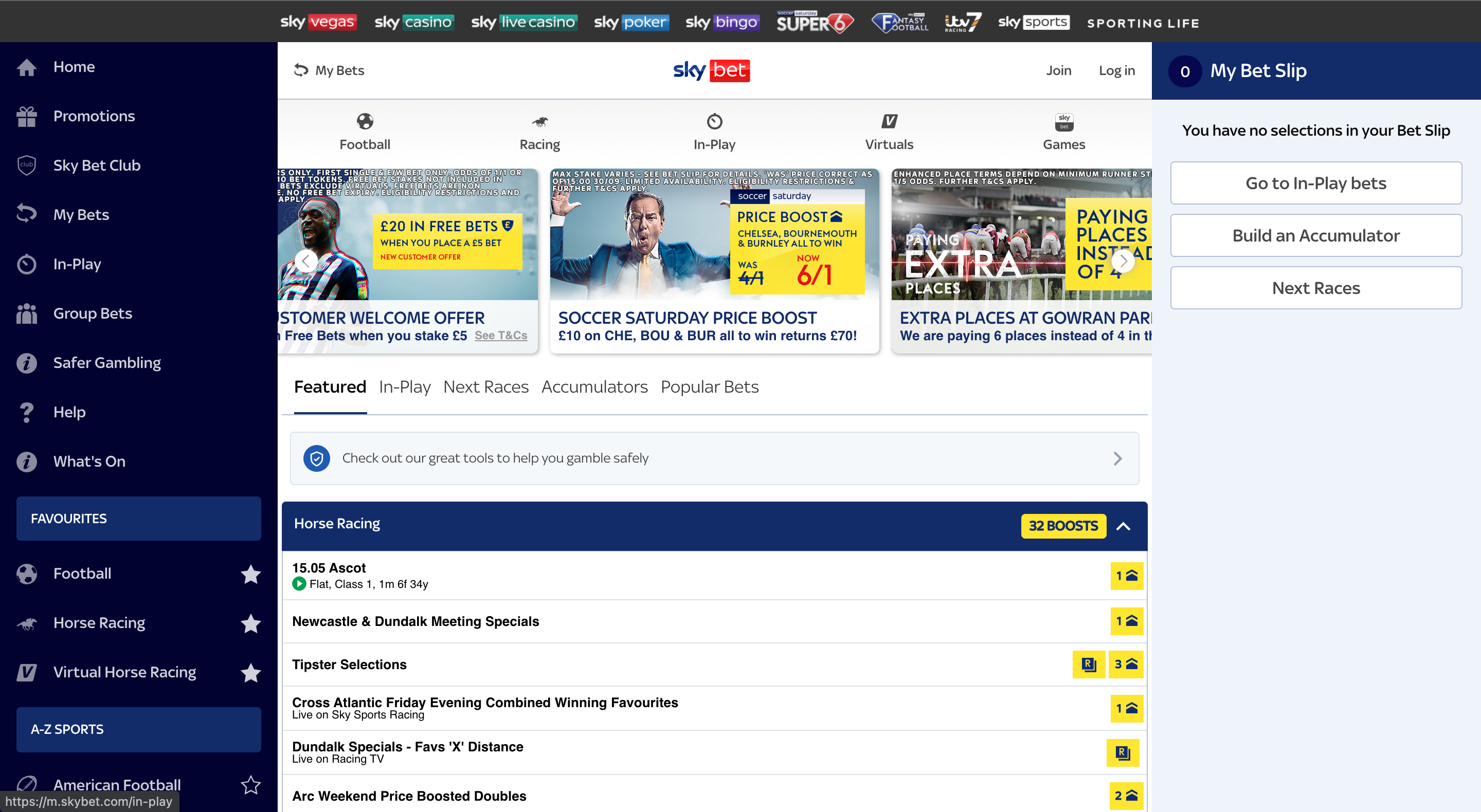Open Sky Vegas from top bar

(318, 23)
